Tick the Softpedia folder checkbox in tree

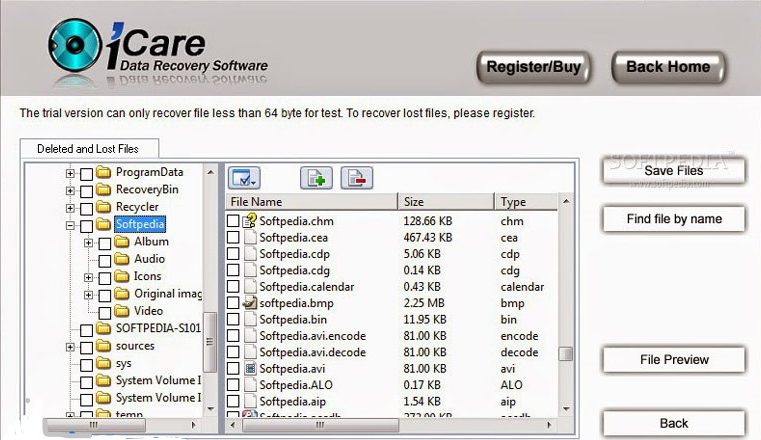click(86, 226)
